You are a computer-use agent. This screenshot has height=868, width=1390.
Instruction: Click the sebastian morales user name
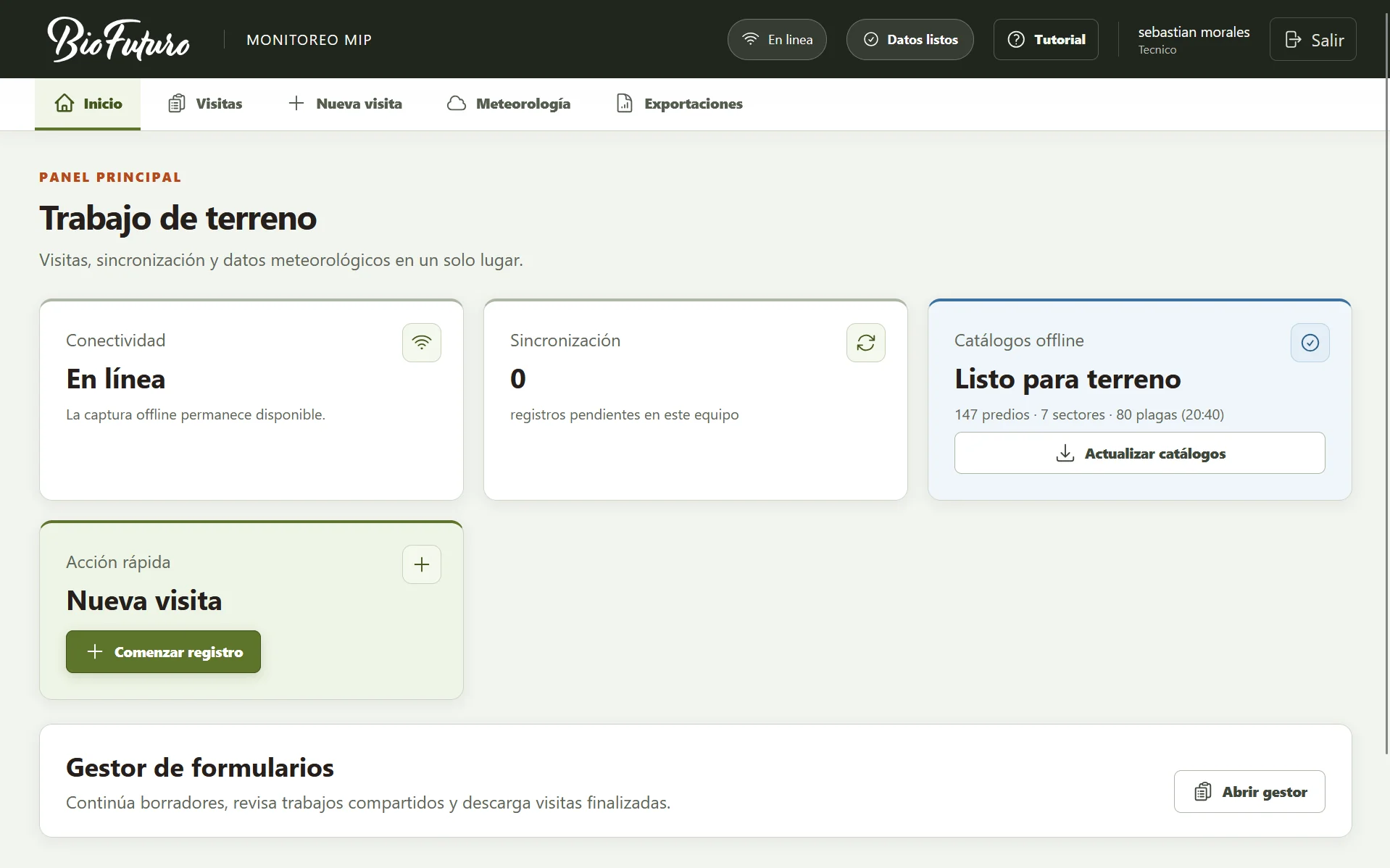tap(1194, 32)
